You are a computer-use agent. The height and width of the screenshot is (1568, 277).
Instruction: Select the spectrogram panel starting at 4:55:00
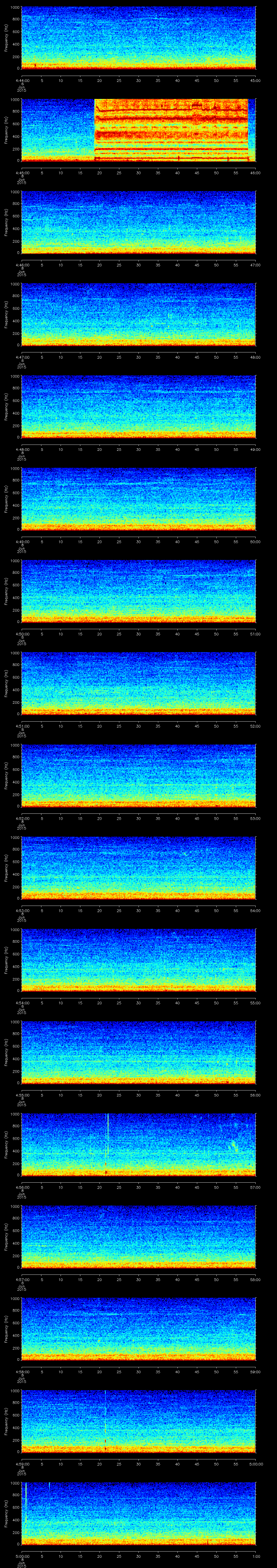pos(138,1052)
